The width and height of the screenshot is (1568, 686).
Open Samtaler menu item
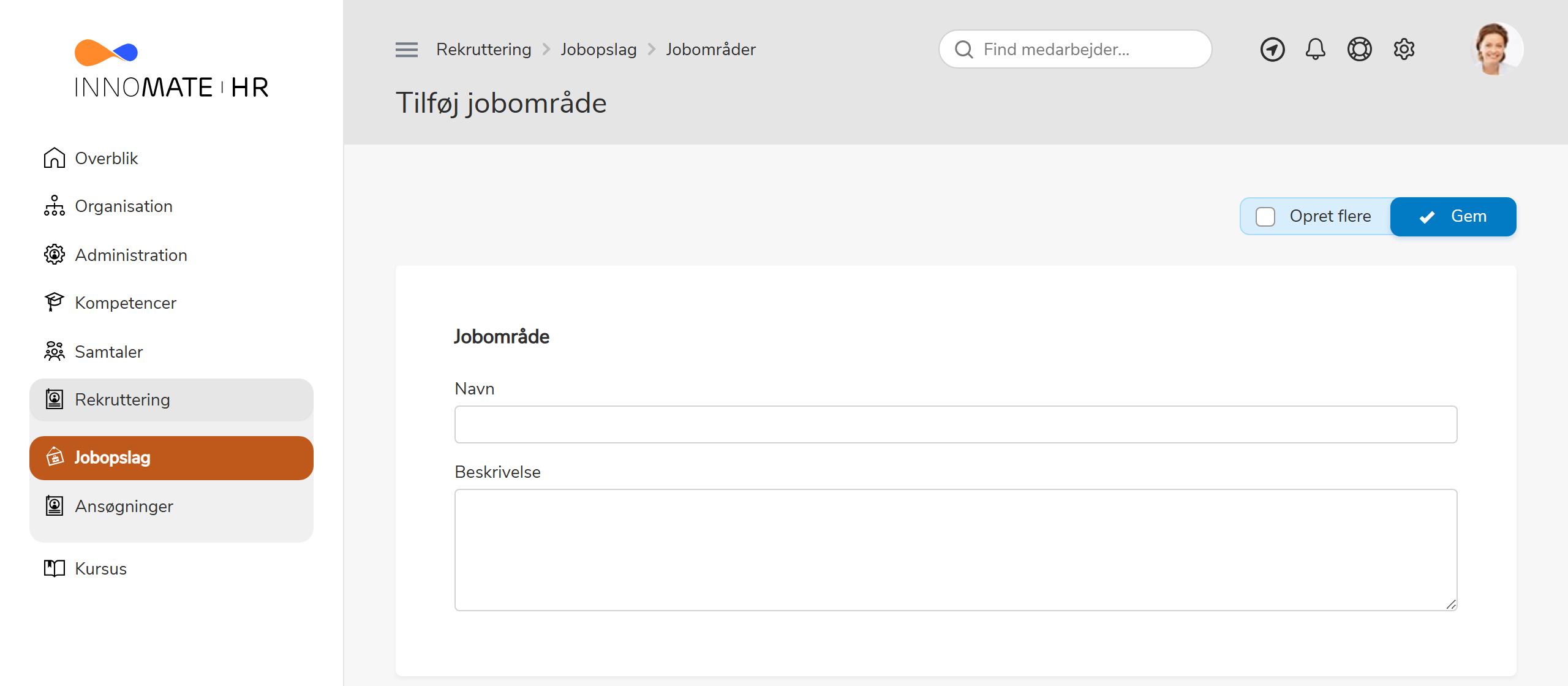click(x=171, y=351)
